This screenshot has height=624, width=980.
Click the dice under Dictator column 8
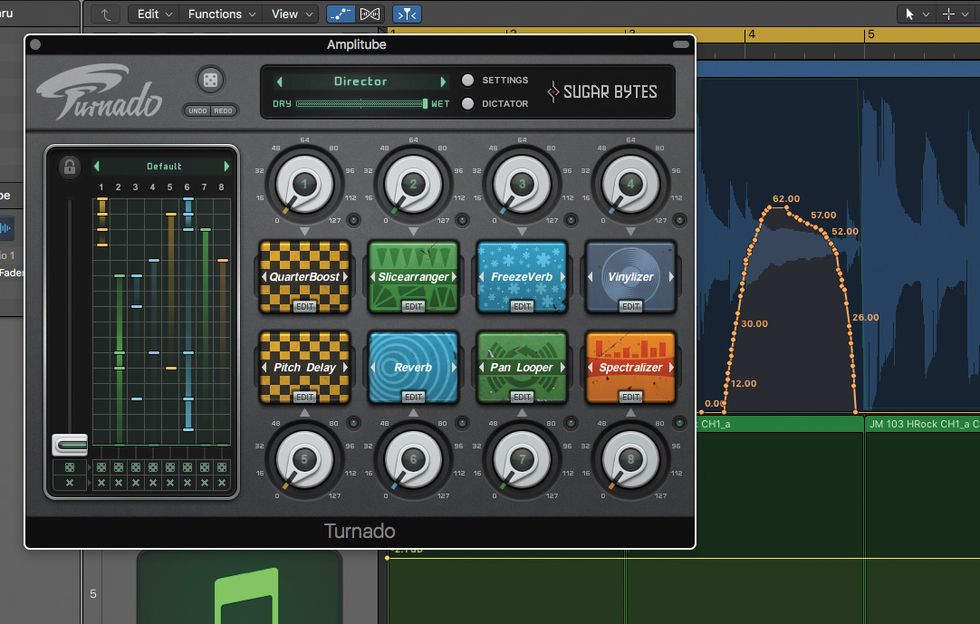[x=221, y=467]
